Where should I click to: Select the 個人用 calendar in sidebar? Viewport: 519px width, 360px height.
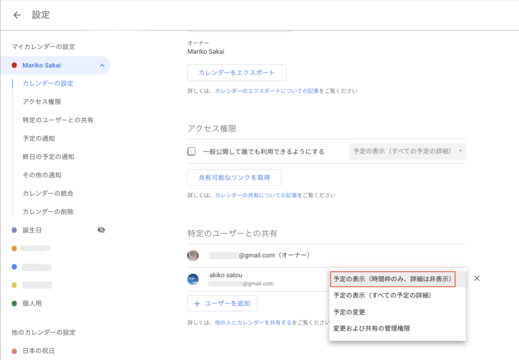pyautogui.click(x=32, y=303)
